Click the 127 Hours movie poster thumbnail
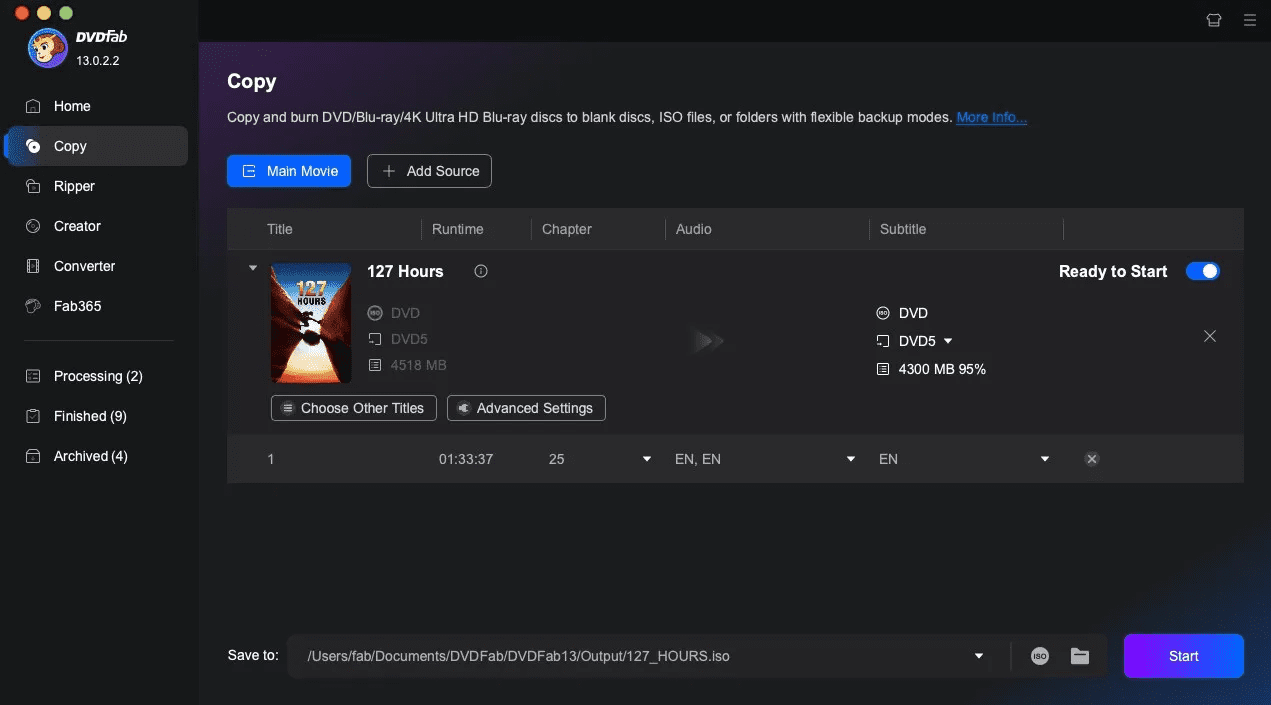Image resolution: width=1271 pixels, height=705 pixels. 311,322
